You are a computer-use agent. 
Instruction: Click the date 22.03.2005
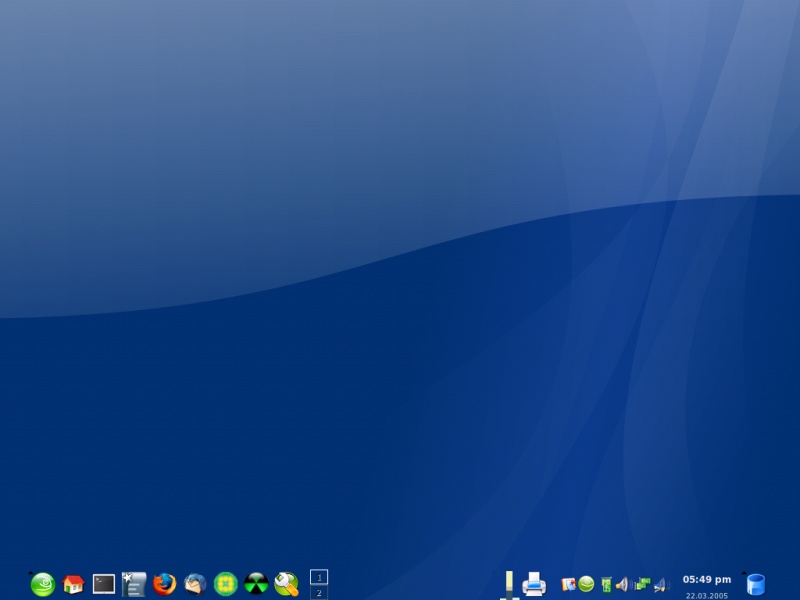707,595
